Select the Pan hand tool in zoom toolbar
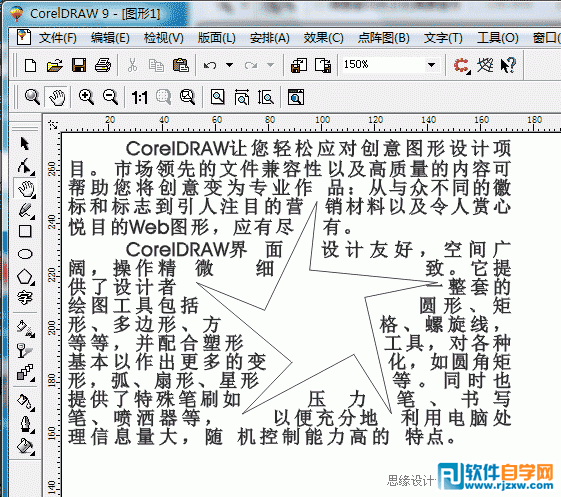The image size is (561, 497). pos(57,97)
